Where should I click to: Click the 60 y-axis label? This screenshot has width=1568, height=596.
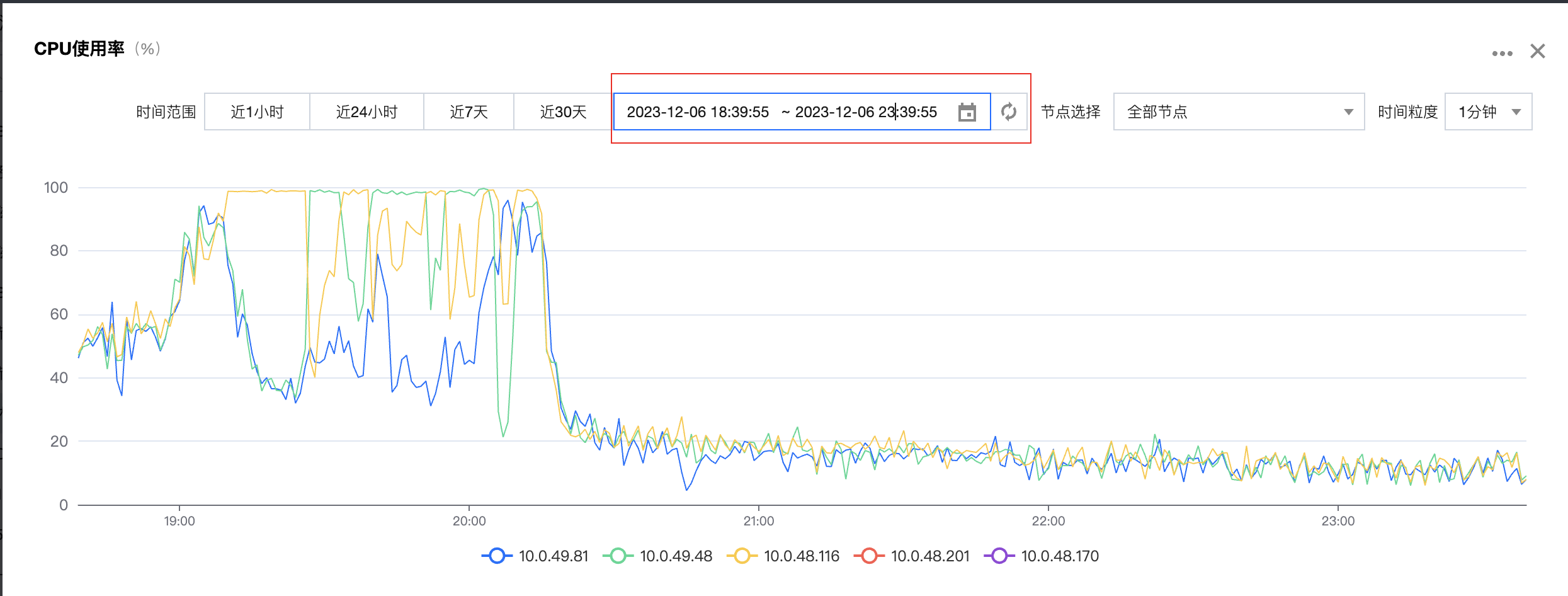[x=59, y=314]
